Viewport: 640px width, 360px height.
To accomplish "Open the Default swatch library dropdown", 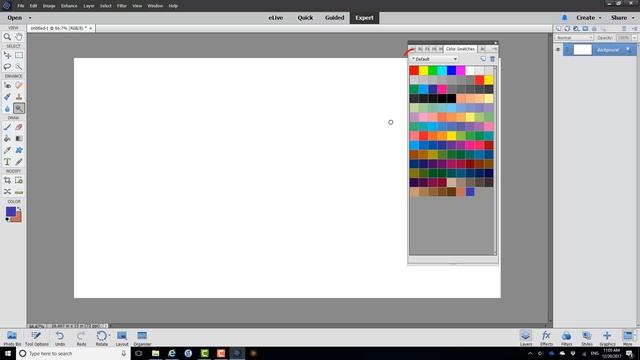I will (434, 59).
